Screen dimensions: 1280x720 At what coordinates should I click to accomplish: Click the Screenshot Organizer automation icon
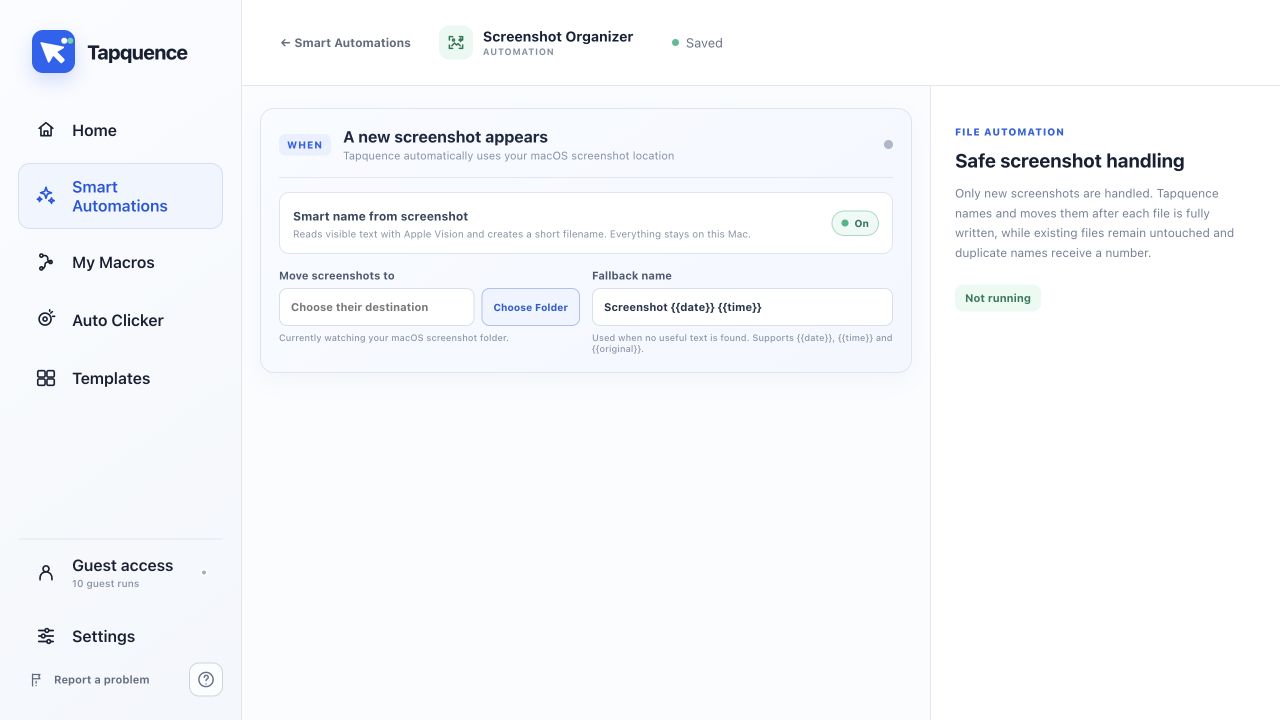tap(456, 42)
